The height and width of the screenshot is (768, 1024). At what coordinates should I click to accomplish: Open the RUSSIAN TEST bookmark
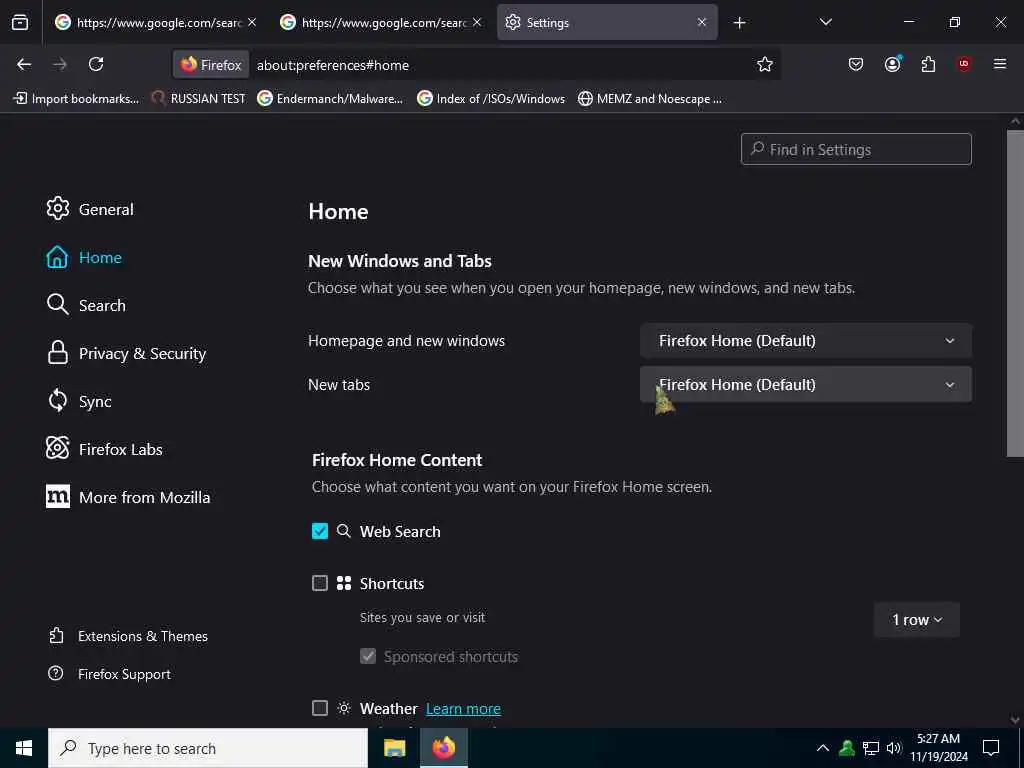click(199, 99)
